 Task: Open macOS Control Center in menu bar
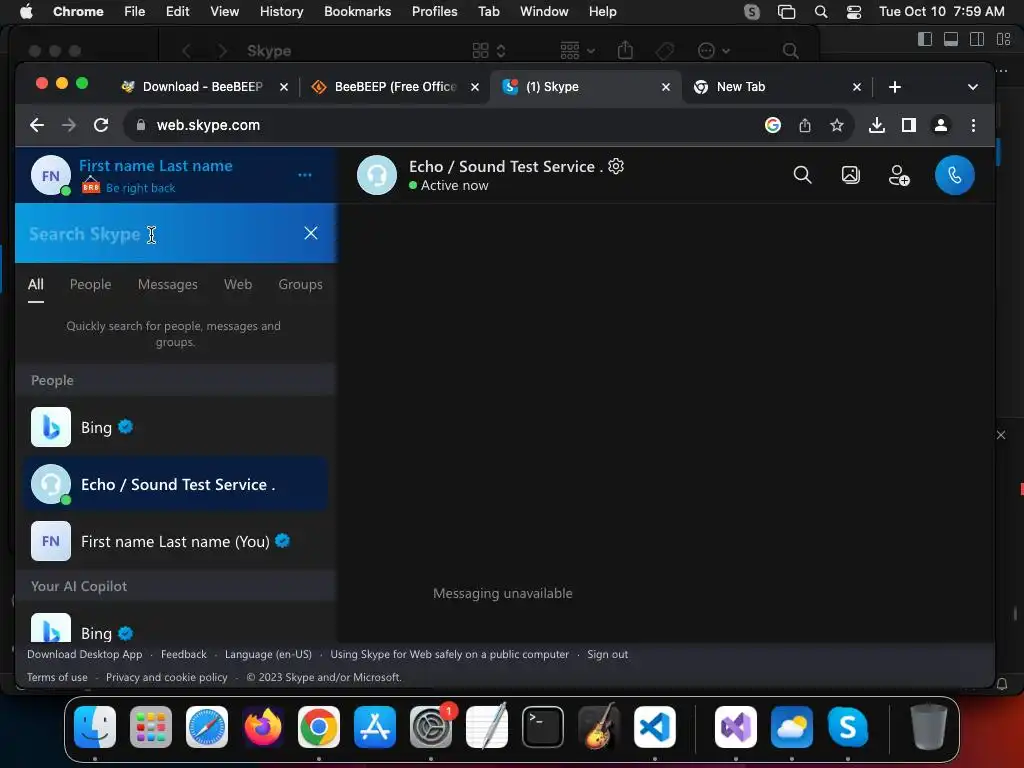pos(853,12)
